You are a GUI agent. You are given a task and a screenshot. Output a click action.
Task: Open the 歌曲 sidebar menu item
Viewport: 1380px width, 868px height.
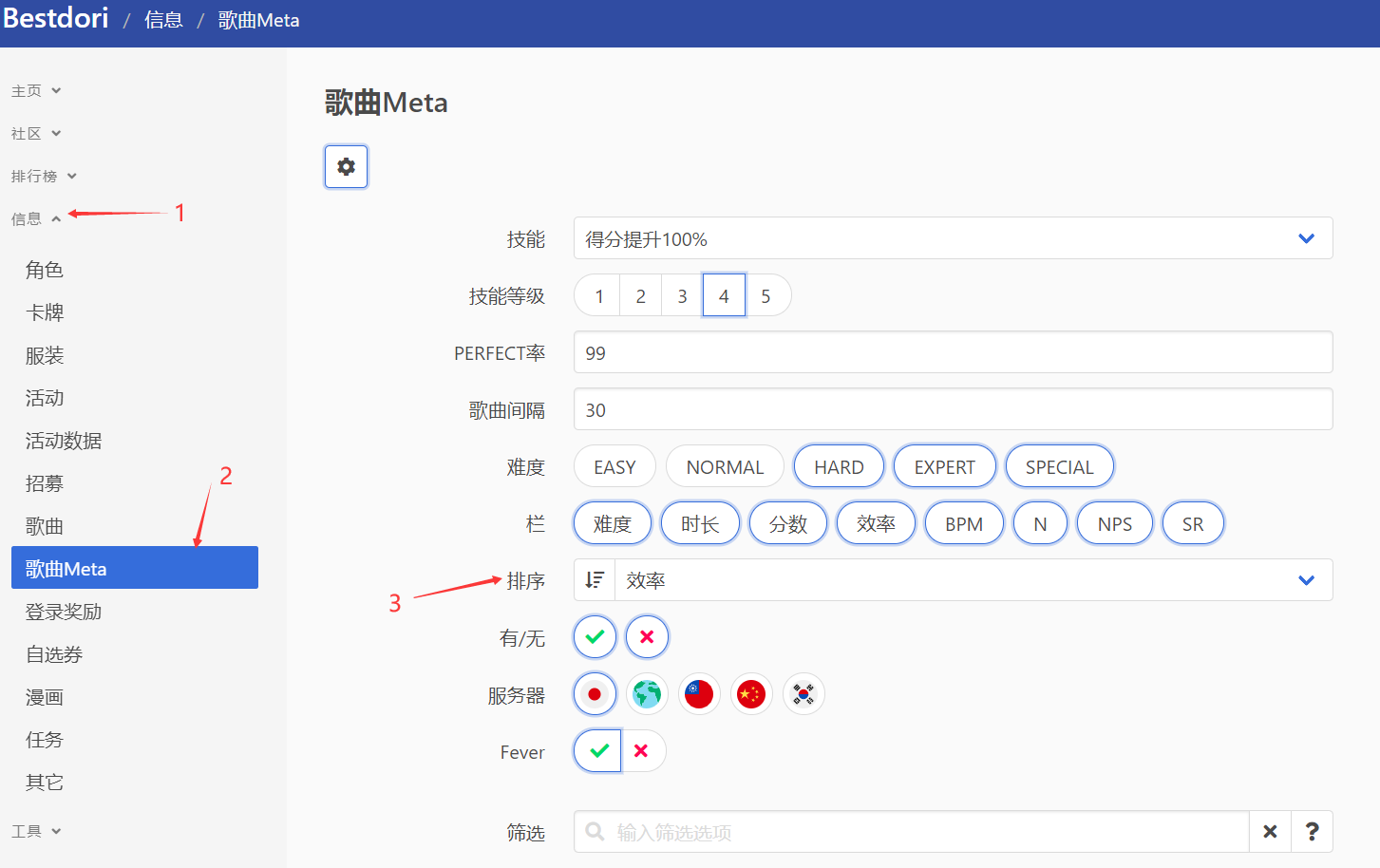point(44,525)
